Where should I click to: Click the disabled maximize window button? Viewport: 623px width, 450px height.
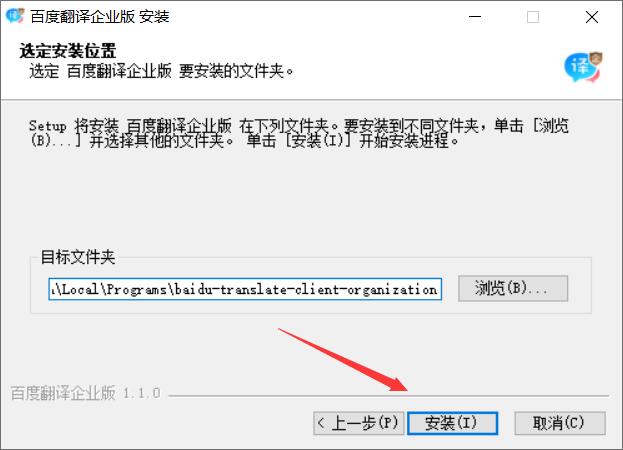click(x=533, y=17)
